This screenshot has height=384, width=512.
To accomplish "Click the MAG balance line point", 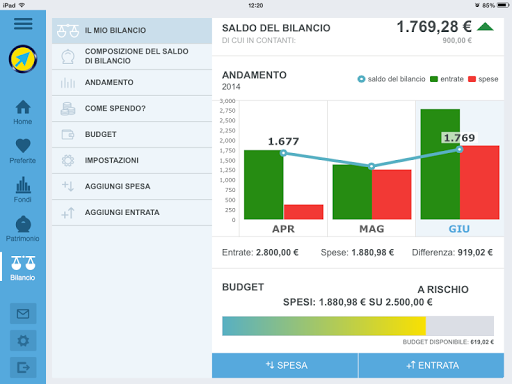I will [371, 166].
